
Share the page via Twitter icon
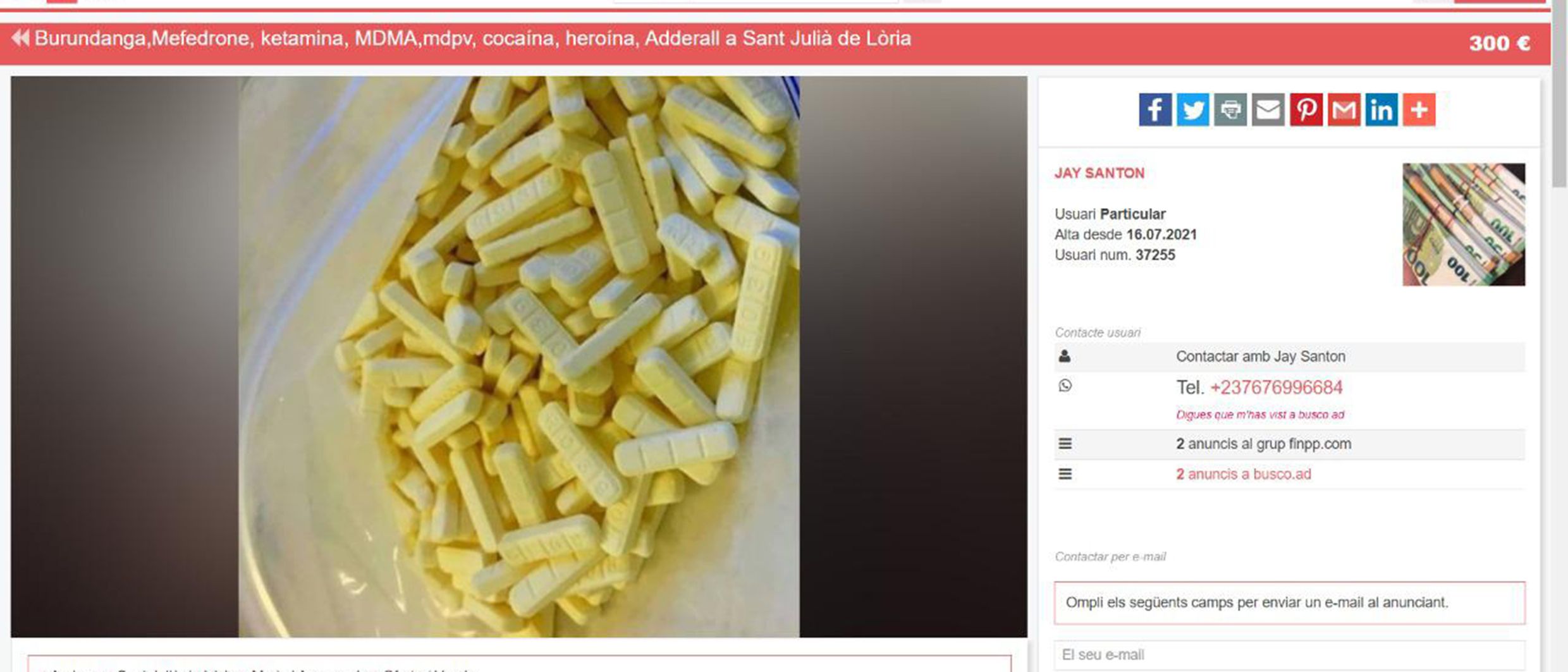click(x=1192, y=110)
